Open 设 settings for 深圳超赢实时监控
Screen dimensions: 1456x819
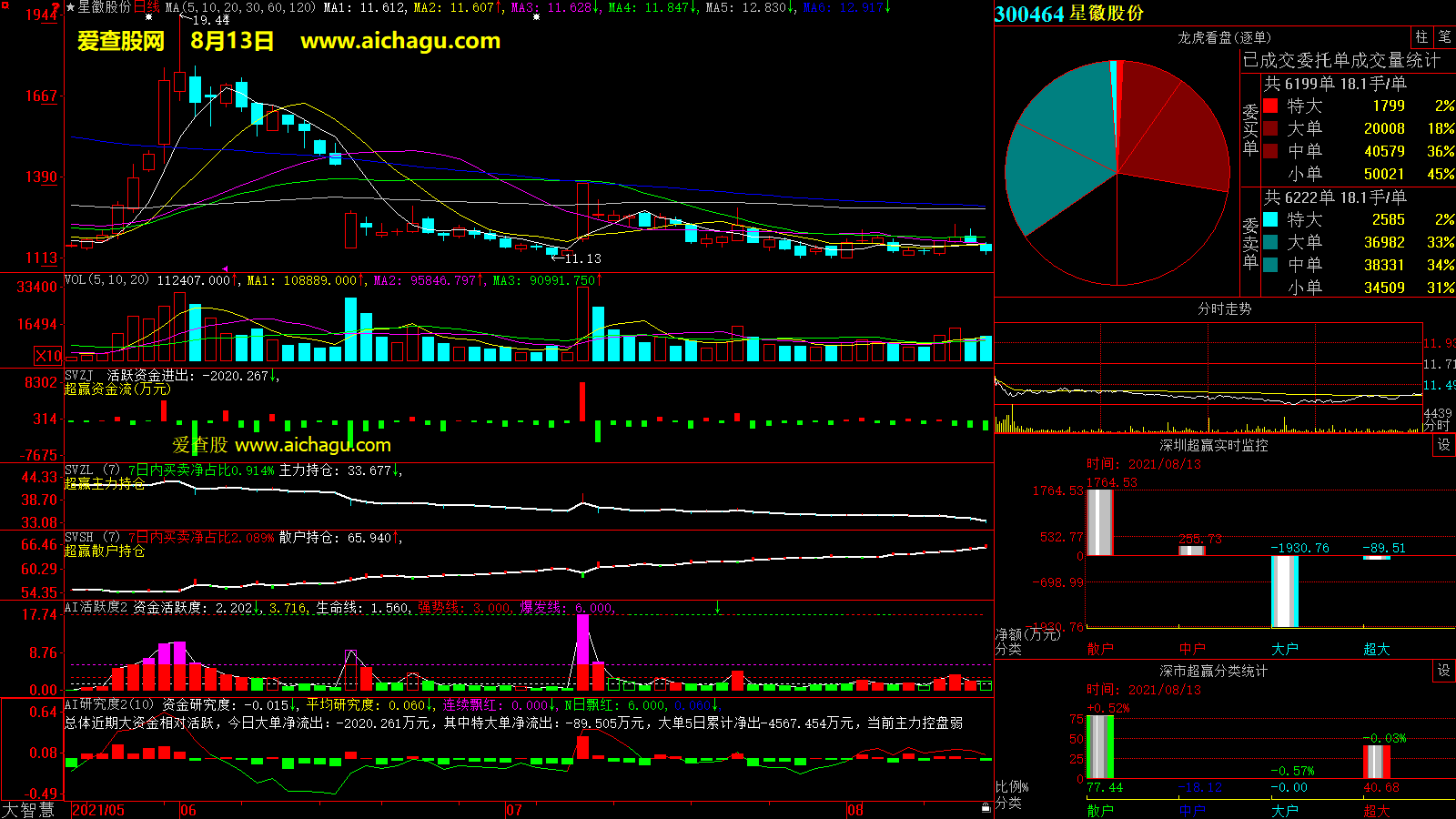1444,445
